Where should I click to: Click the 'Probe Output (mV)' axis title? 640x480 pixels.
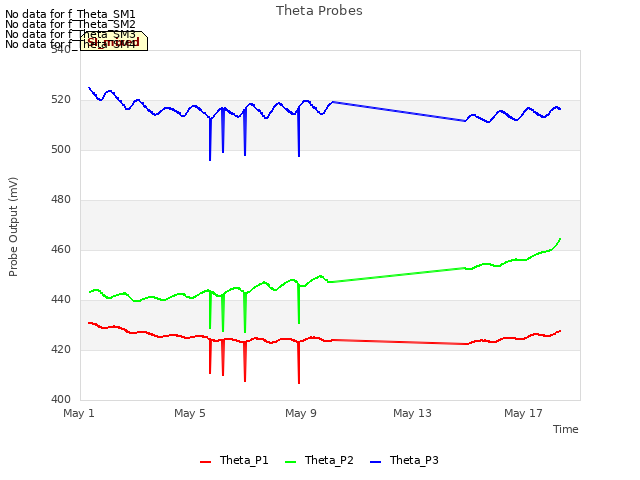click(13, 227)
